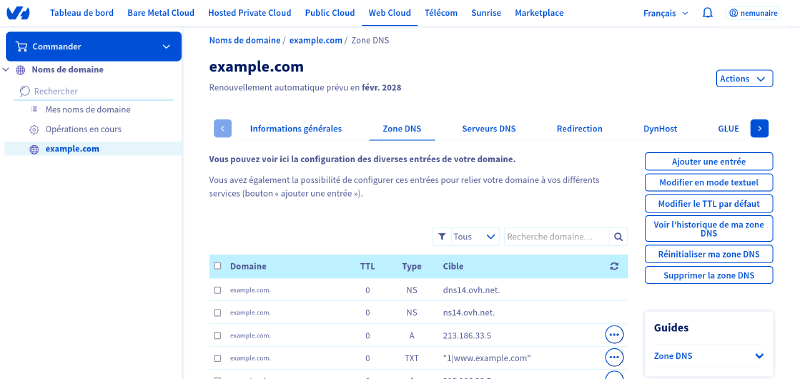Image resolution: width=800 pixels, height=379 pixels.
Task: Open the Télécom section
Action: point(441,13)
